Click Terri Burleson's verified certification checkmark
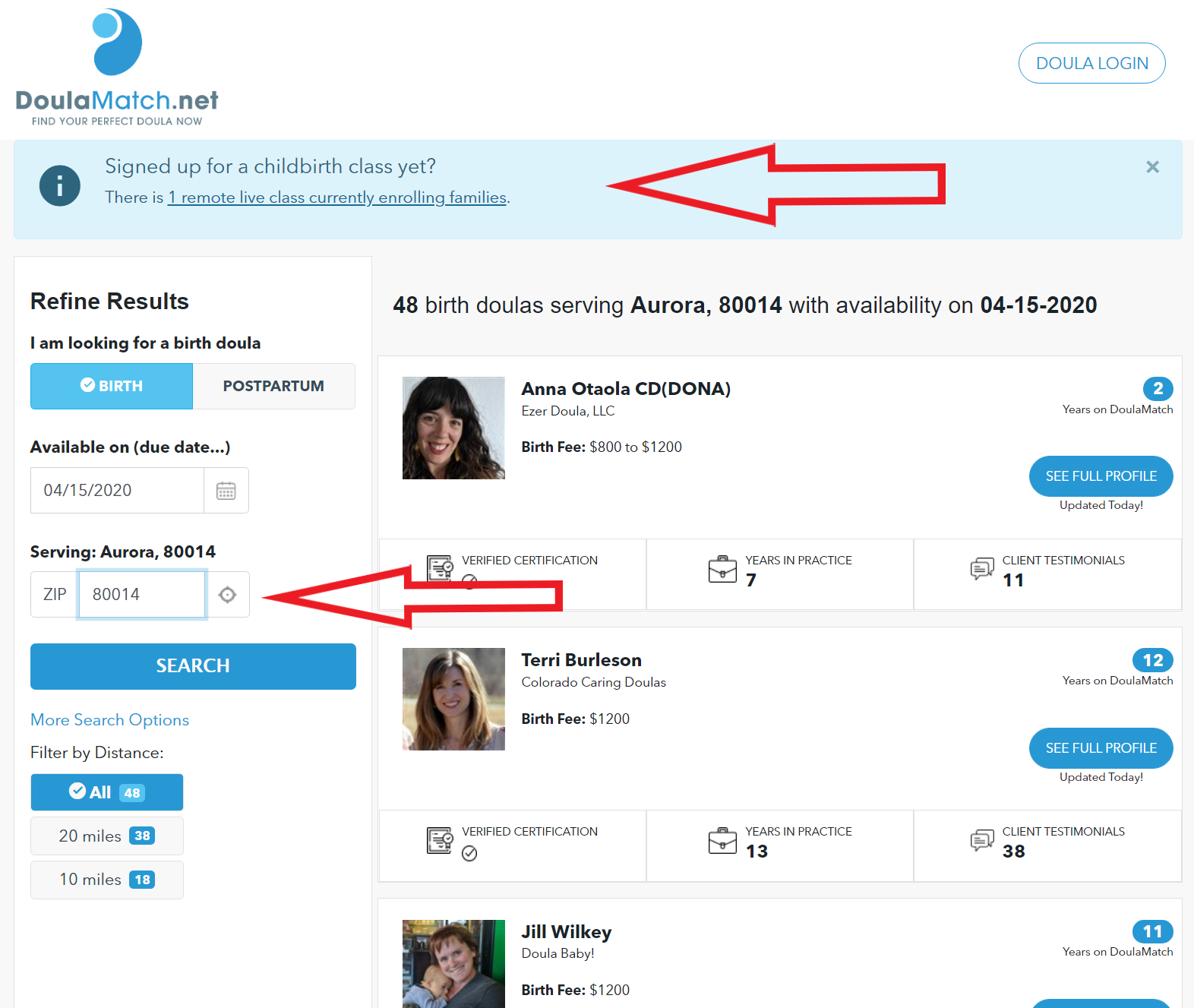 (x=469, y=853)
